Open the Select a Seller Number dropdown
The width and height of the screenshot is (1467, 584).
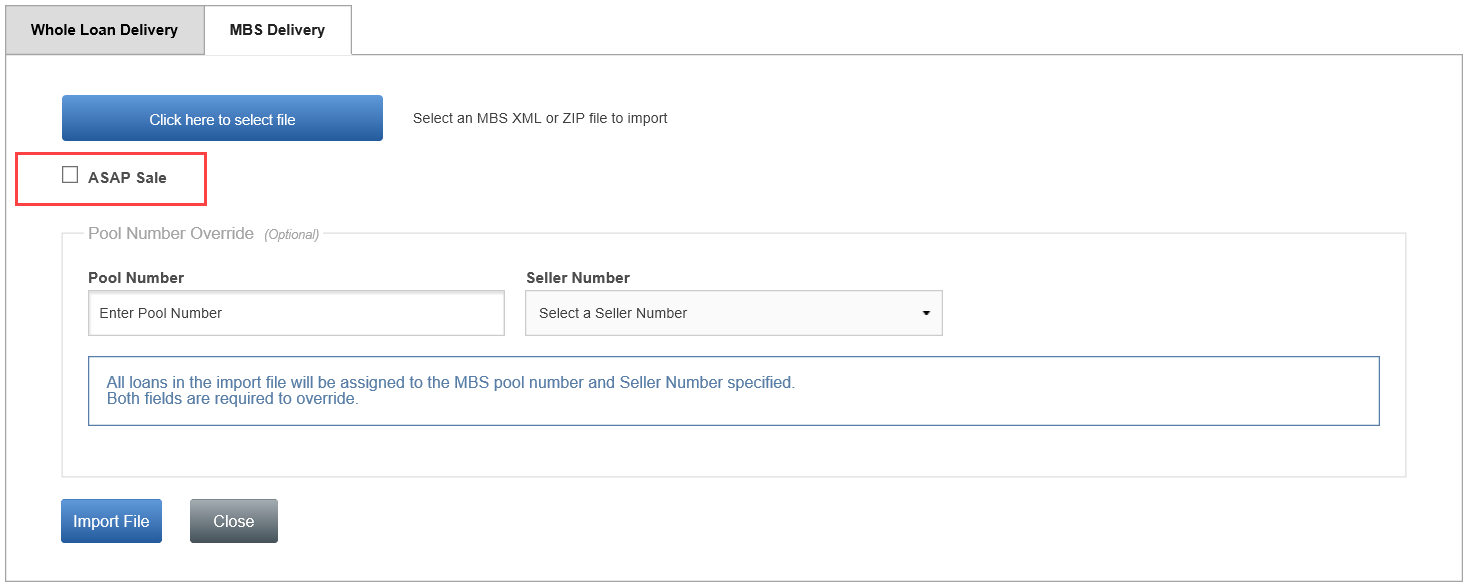tap(733, 313)
